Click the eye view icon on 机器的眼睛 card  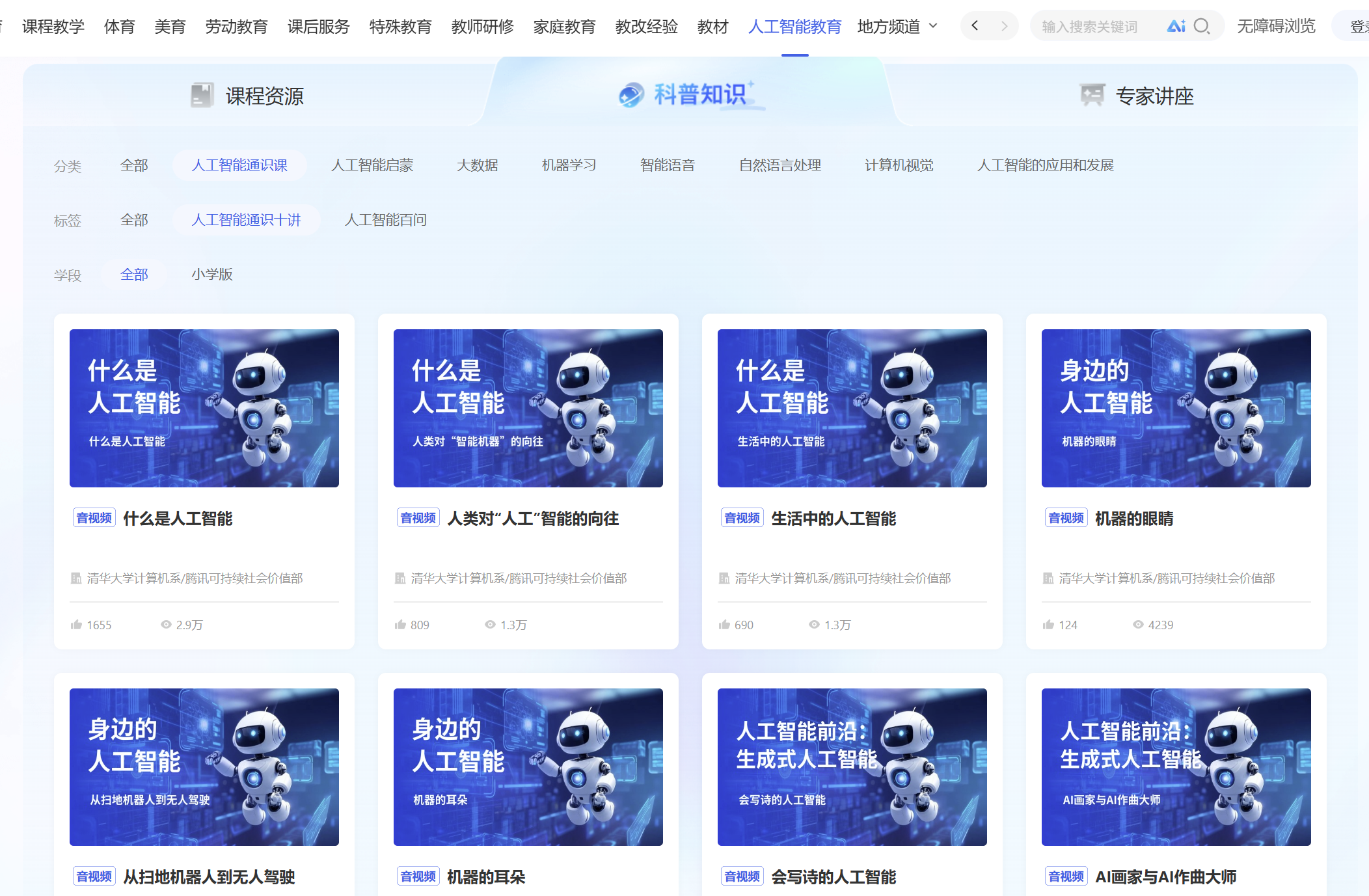(1138, 625)
